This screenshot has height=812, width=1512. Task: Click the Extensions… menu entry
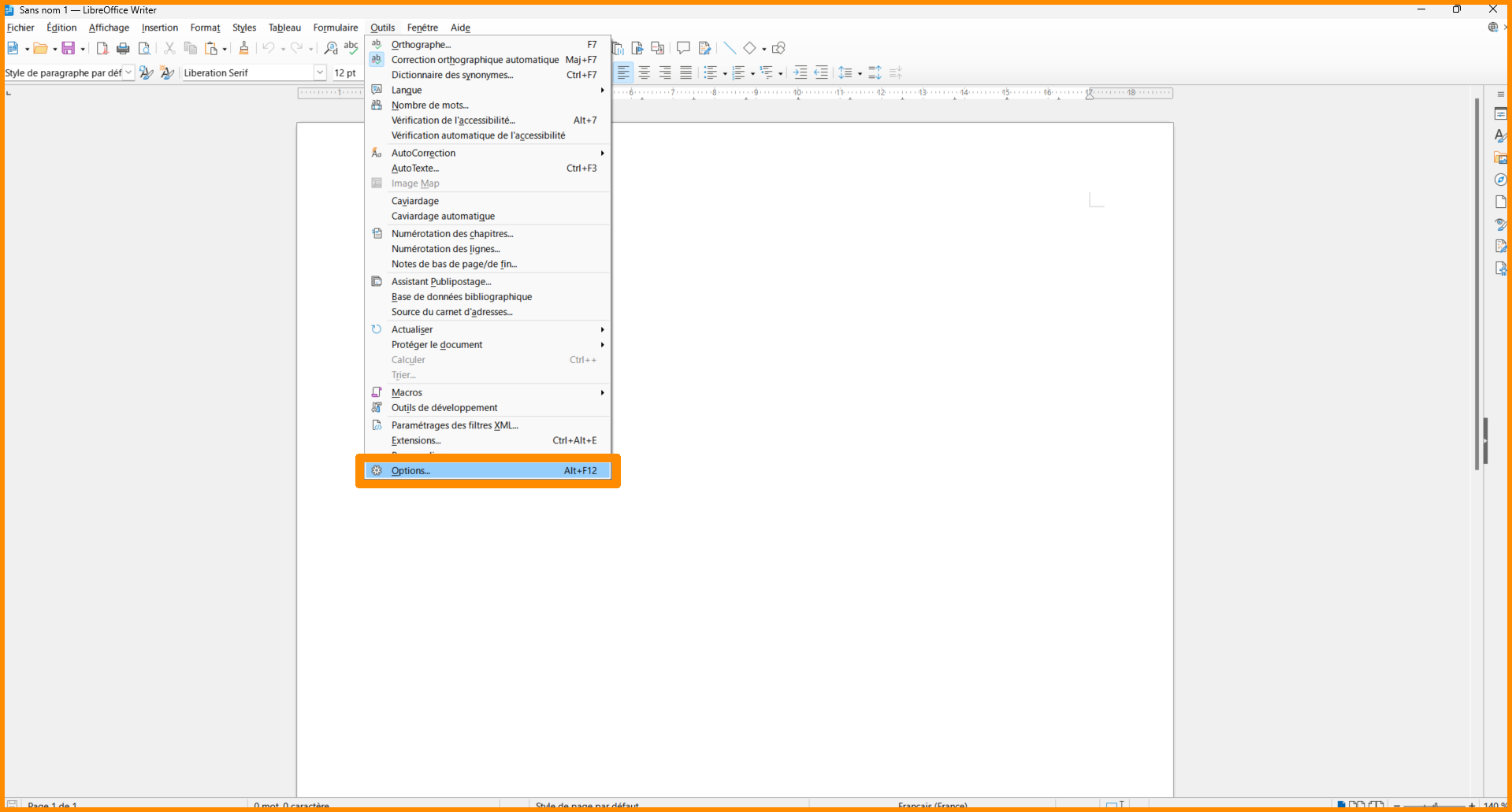coord(416,441)
